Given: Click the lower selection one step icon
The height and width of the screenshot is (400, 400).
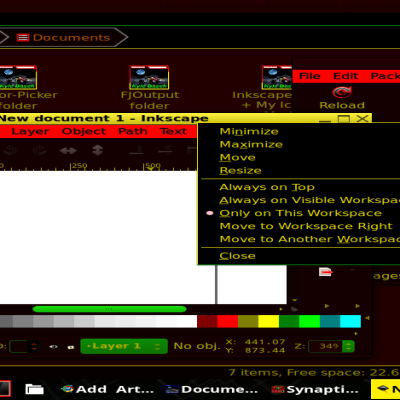Looking at the screenshot, I should [165, 151].
